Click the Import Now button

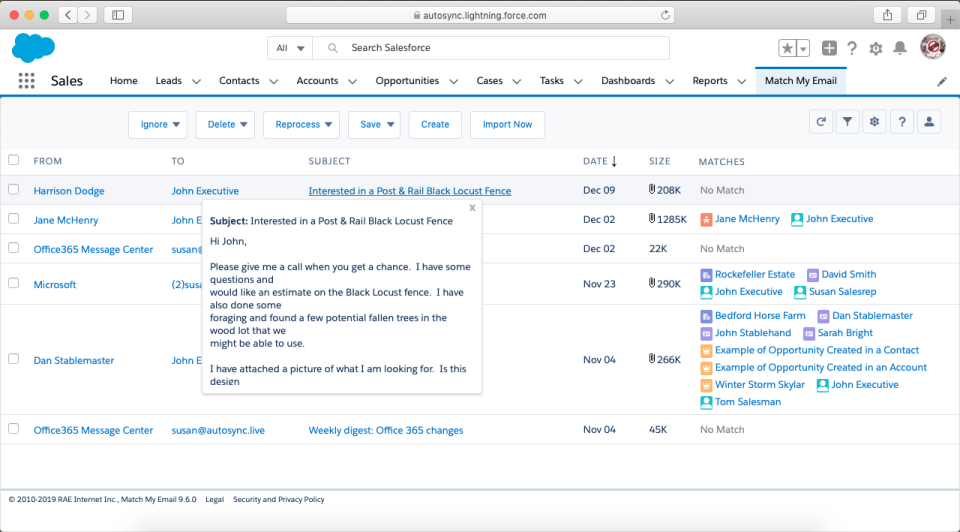point(507,125)
